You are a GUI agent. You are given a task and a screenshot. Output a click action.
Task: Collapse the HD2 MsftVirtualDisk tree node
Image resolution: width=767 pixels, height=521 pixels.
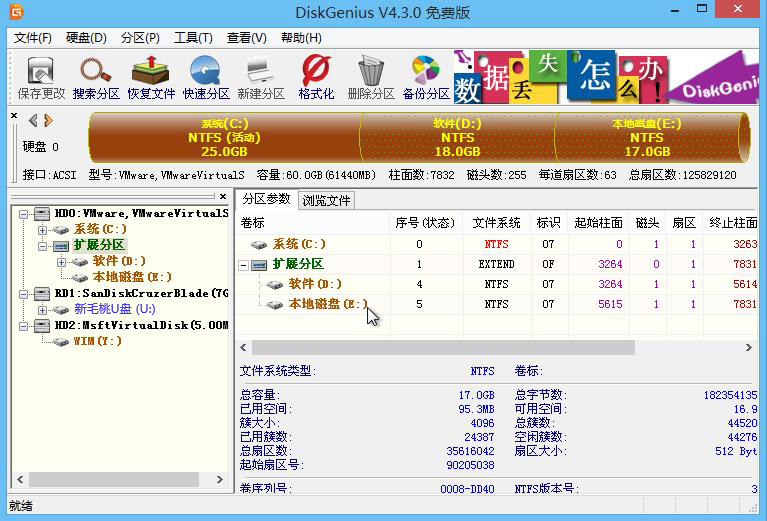tap(23, 326)
